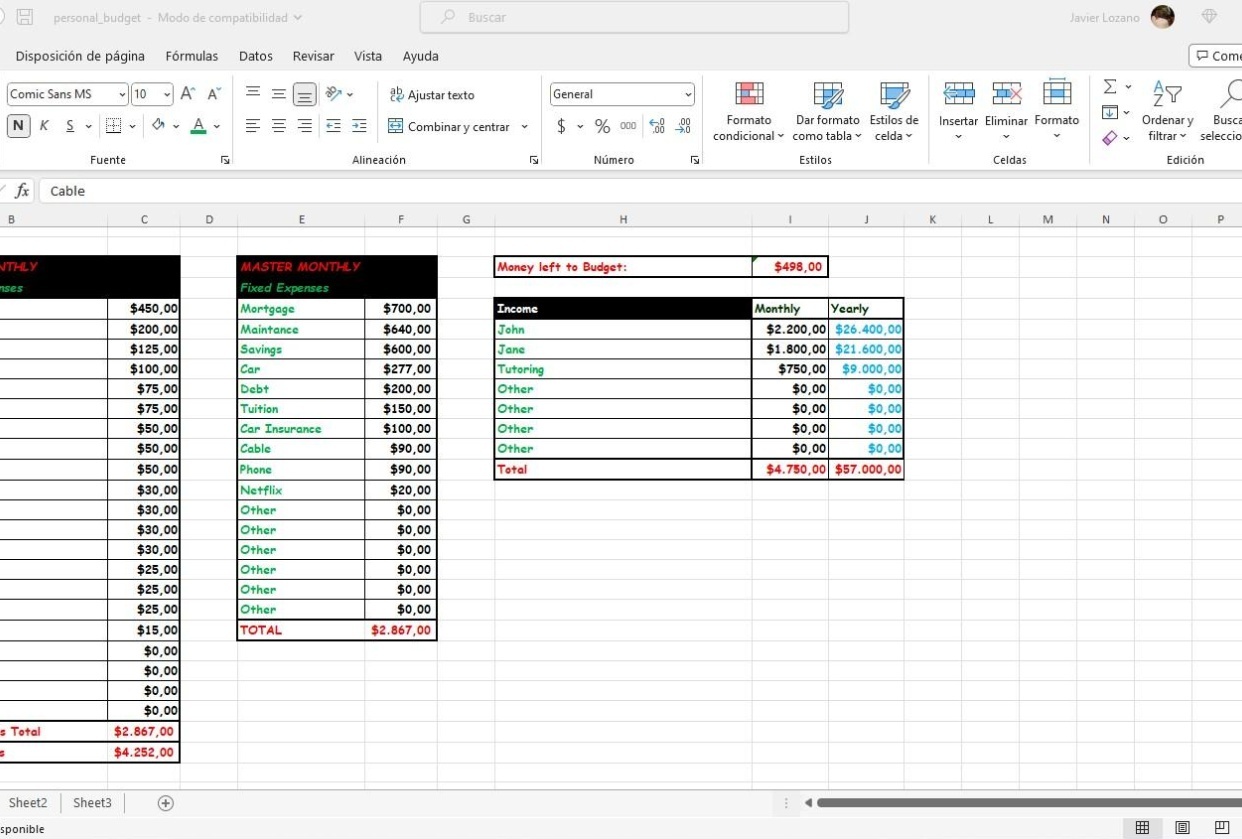
Task: Align text to top of cell
Action: (x=254, y=94)
